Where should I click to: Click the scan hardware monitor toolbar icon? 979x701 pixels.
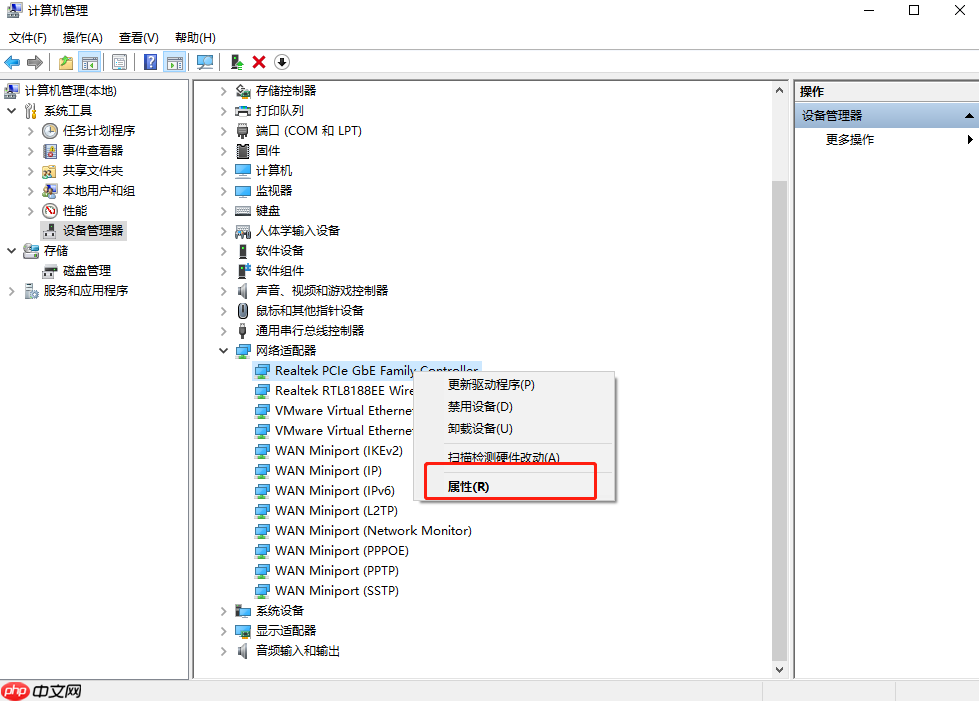point(205,62)
